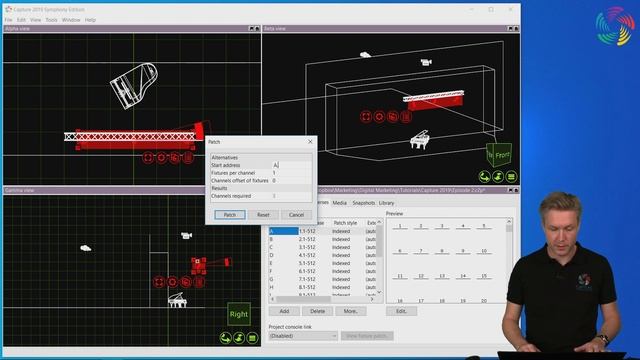Click the bracket-frame red icon in Alpha view
The image size is (640, 360).
148,158
